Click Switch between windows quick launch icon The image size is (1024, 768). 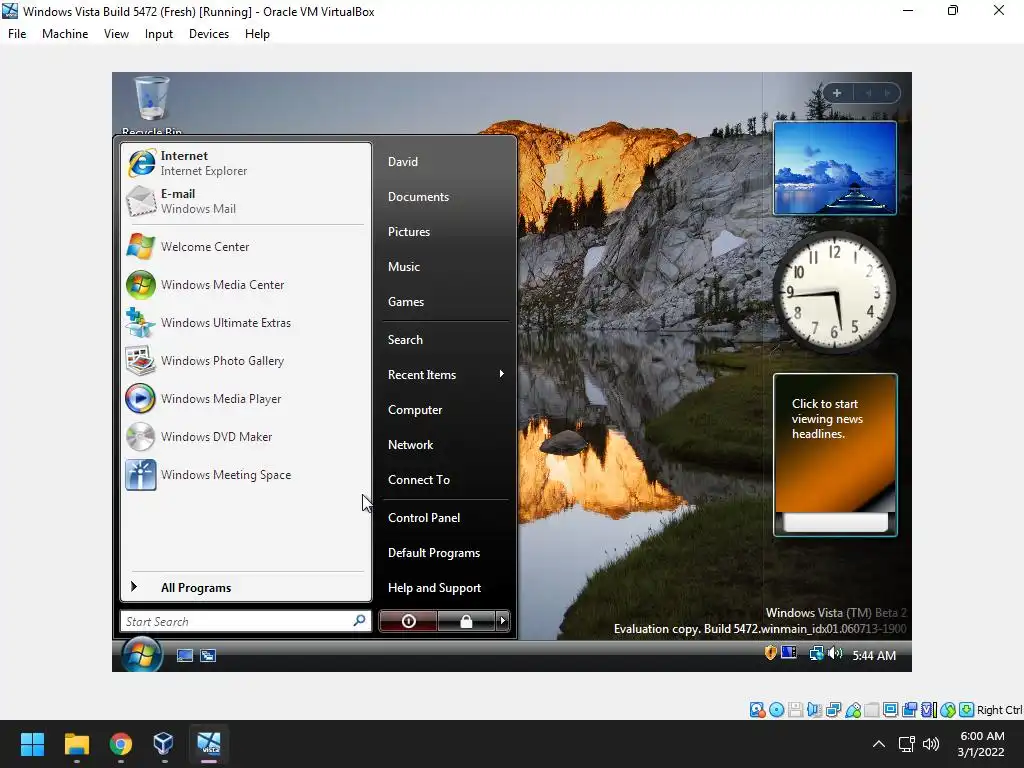[x=208, y=655]
